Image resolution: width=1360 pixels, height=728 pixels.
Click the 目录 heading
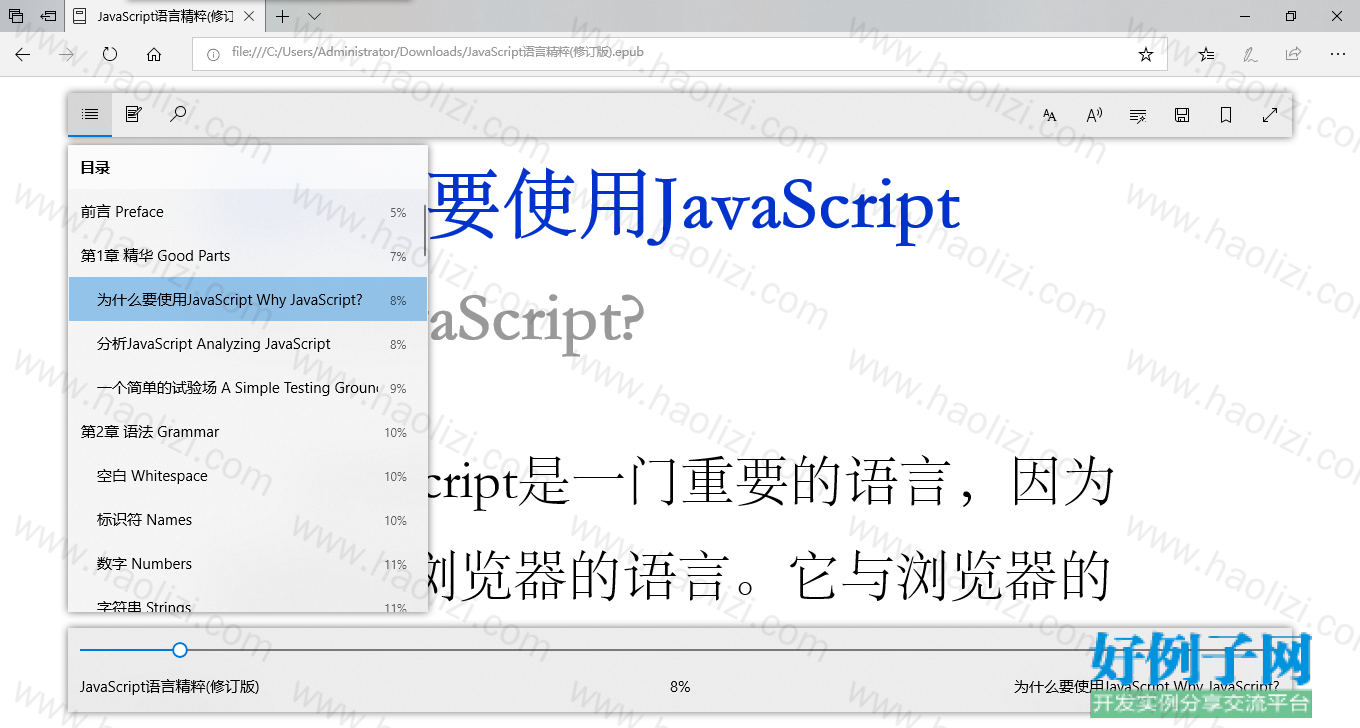tap(95, 168)
